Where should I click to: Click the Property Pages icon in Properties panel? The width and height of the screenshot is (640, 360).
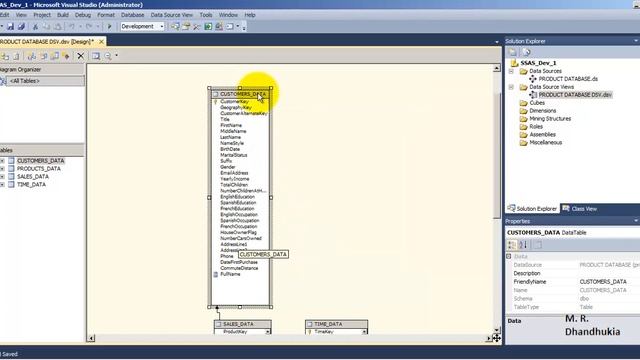(538, 244)
